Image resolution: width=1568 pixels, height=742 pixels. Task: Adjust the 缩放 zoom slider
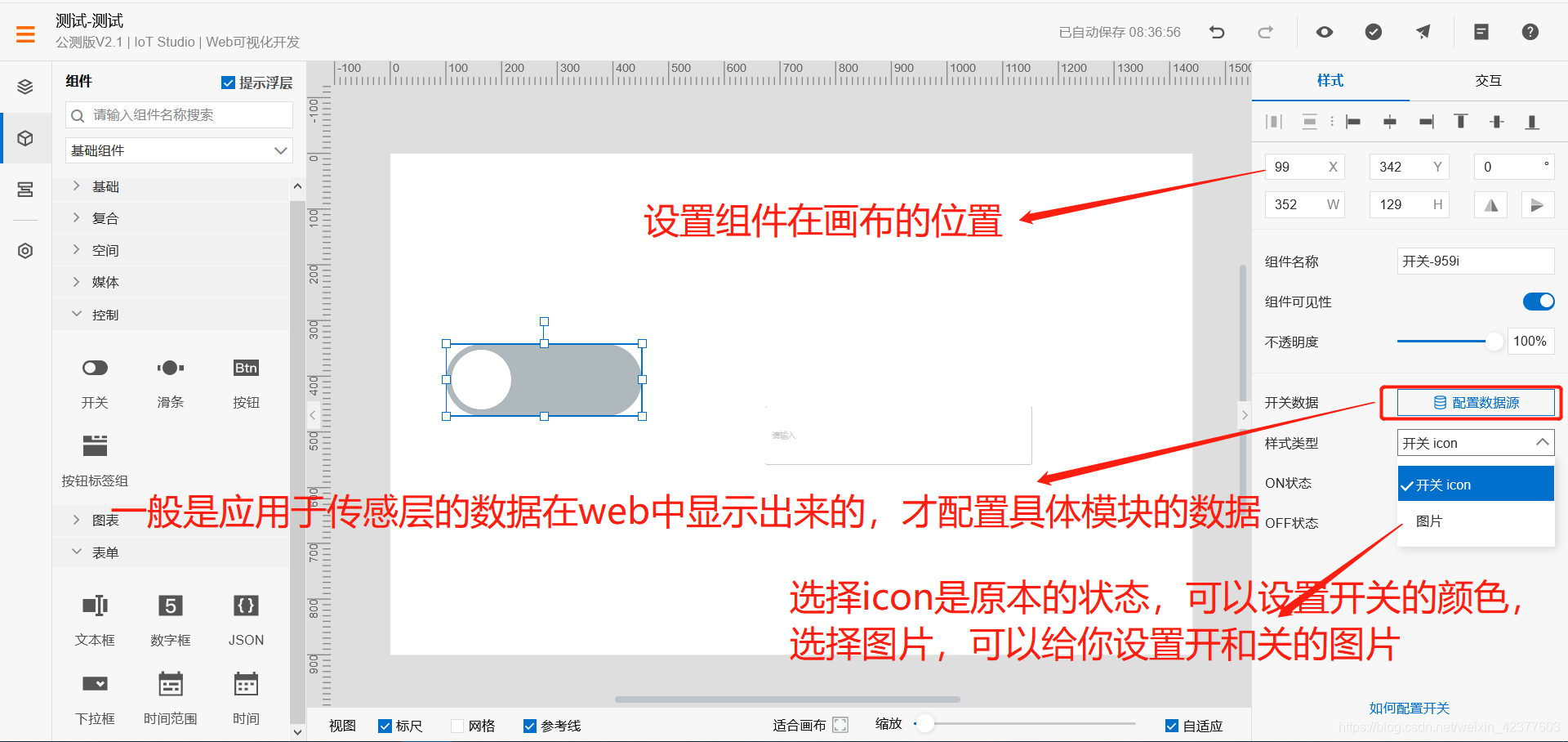click(924, 723)
